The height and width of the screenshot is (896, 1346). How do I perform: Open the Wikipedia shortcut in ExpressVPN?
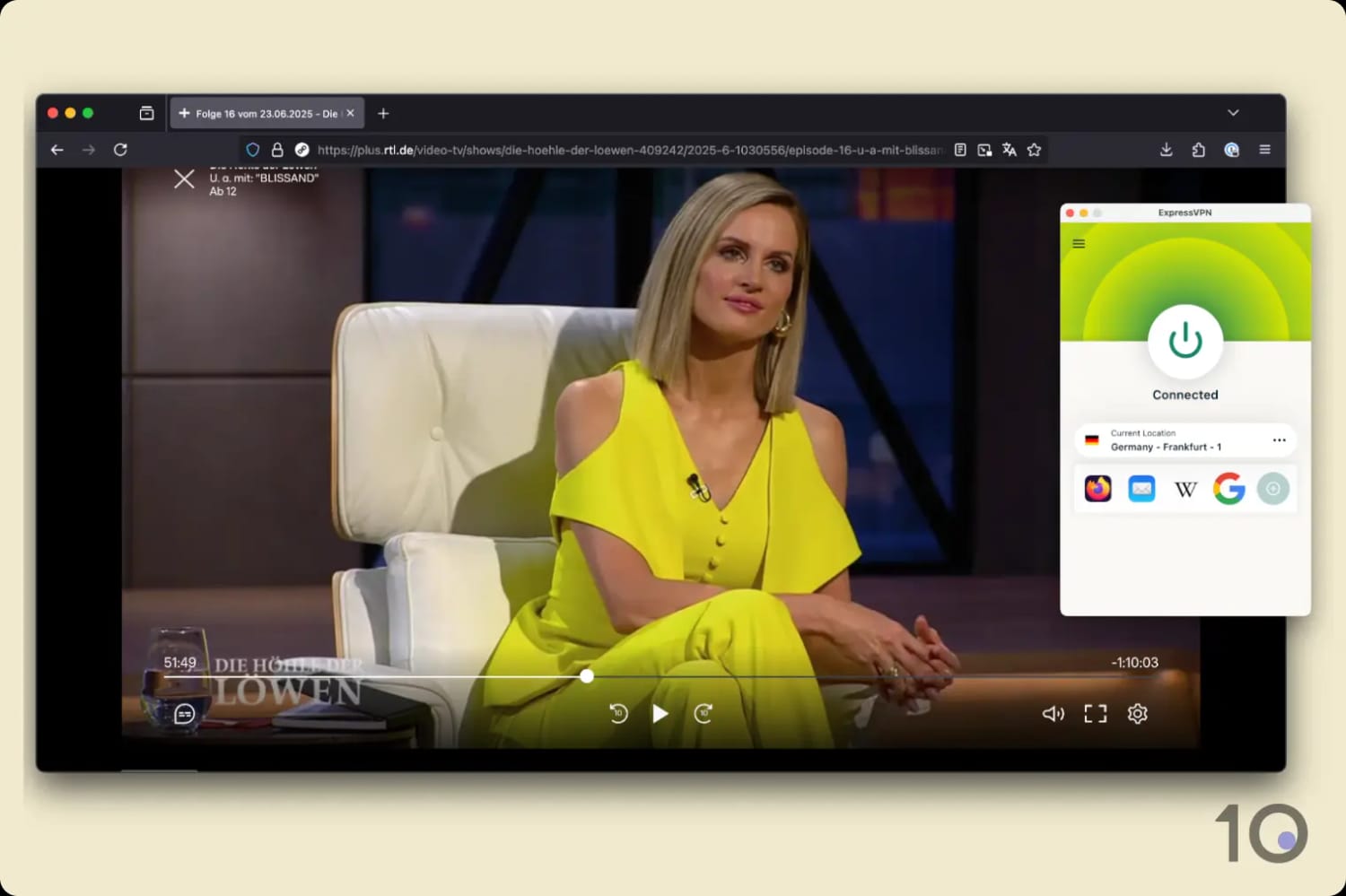pos(1185,488)
